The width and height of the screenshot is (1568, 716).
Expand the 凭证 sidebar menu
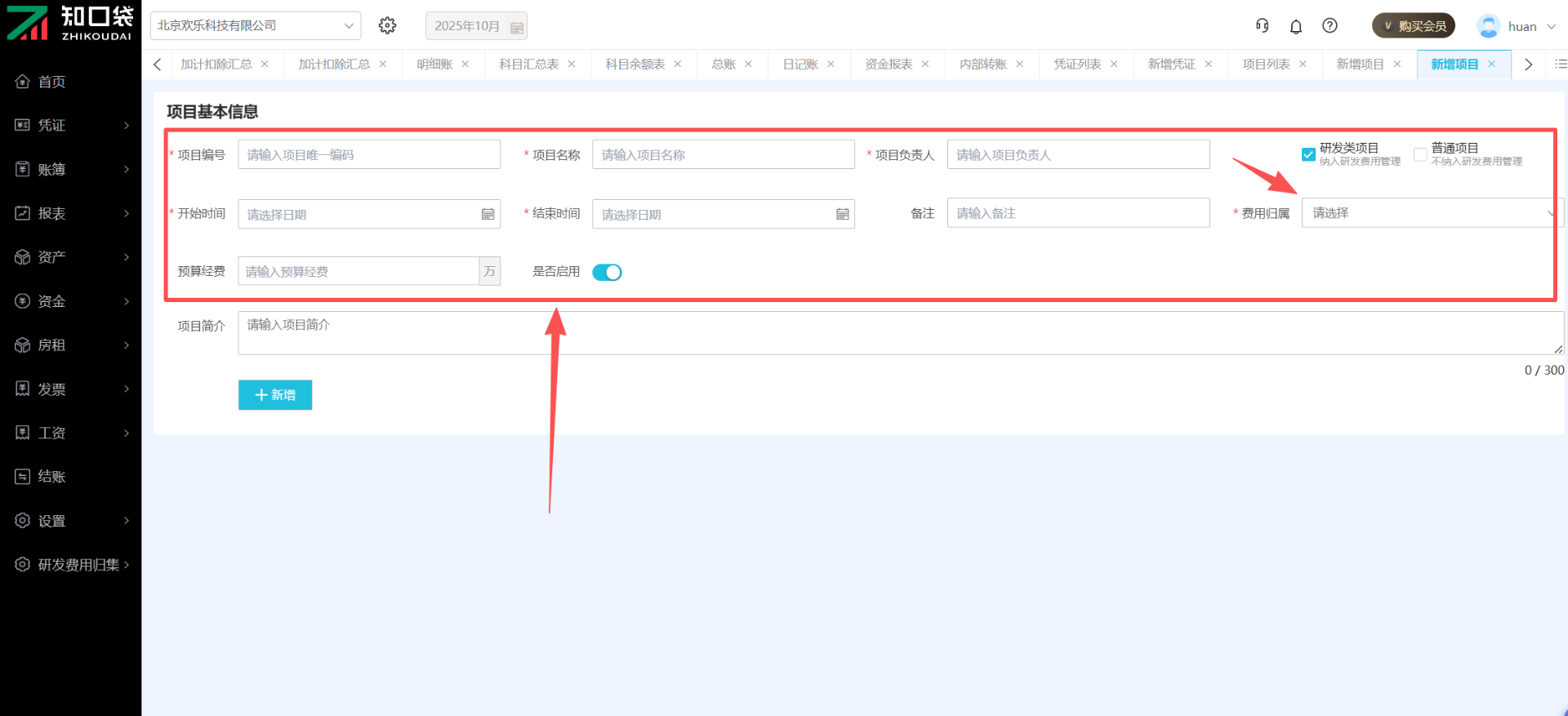pos(71,126)
